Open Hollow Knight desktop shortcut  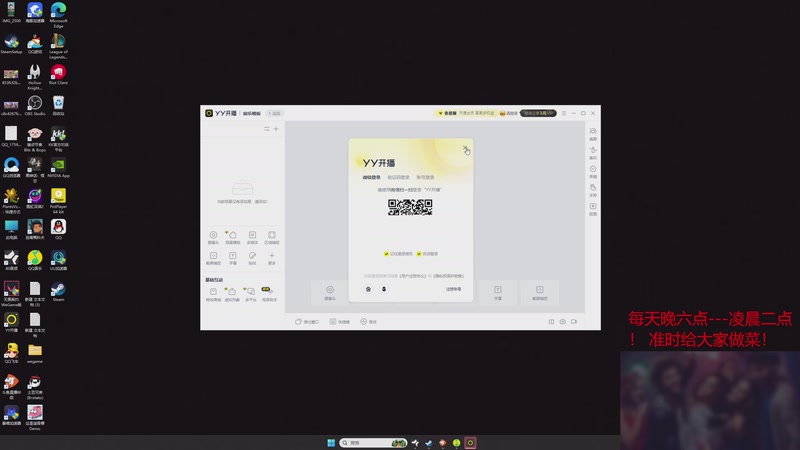[x=35, y=77]
